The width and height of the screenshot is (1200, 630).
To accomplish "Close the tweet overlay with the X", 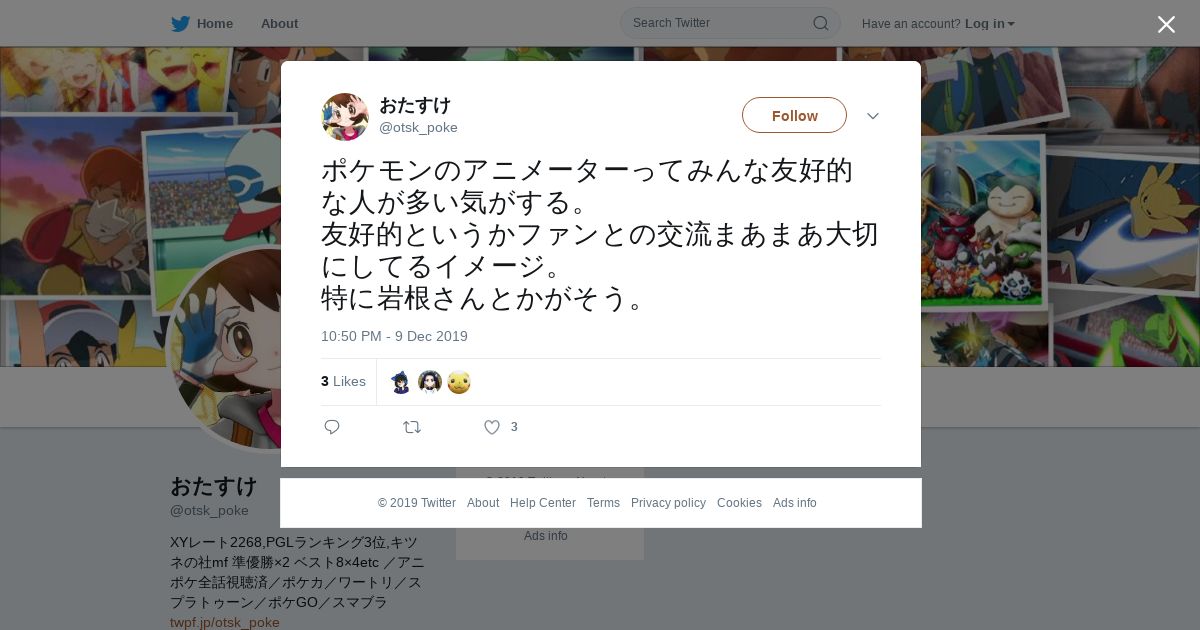I will pos(1166,24).
